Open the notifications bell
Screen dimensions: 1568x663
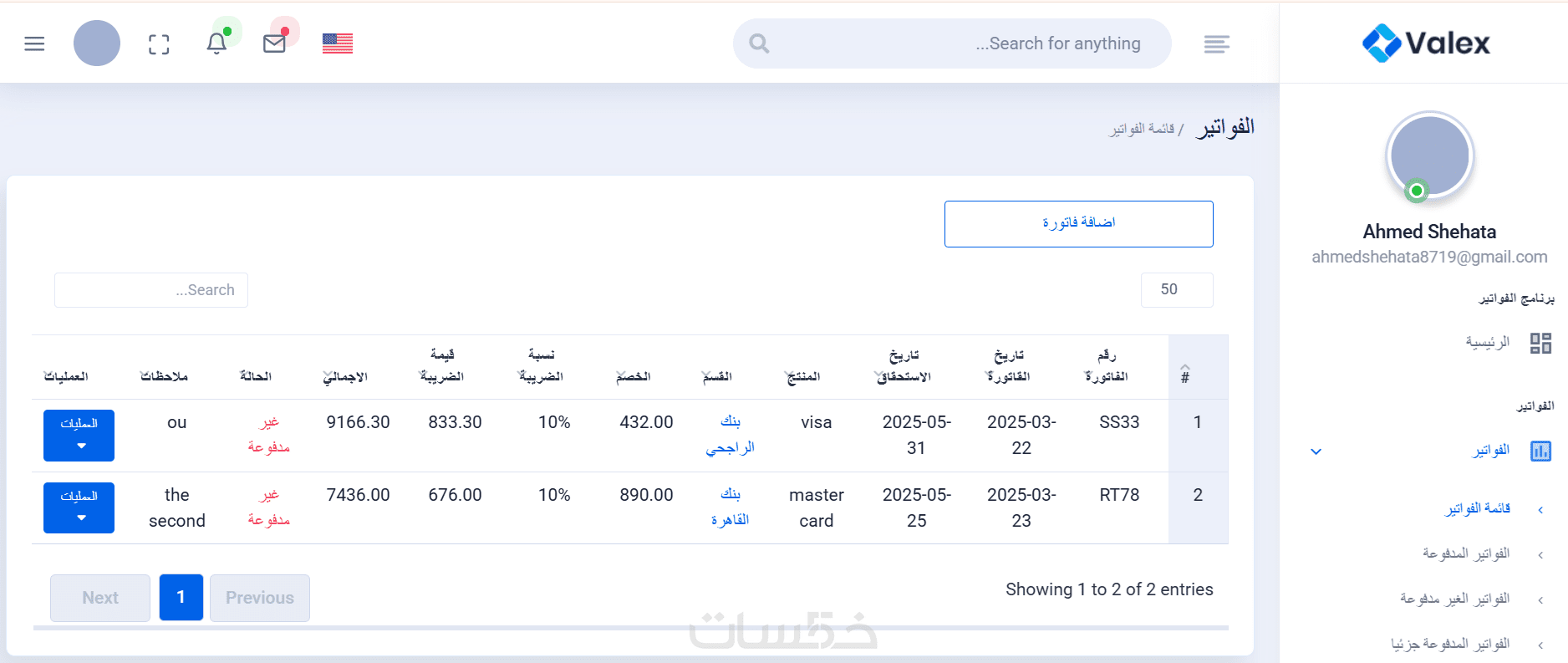(216, 43)
